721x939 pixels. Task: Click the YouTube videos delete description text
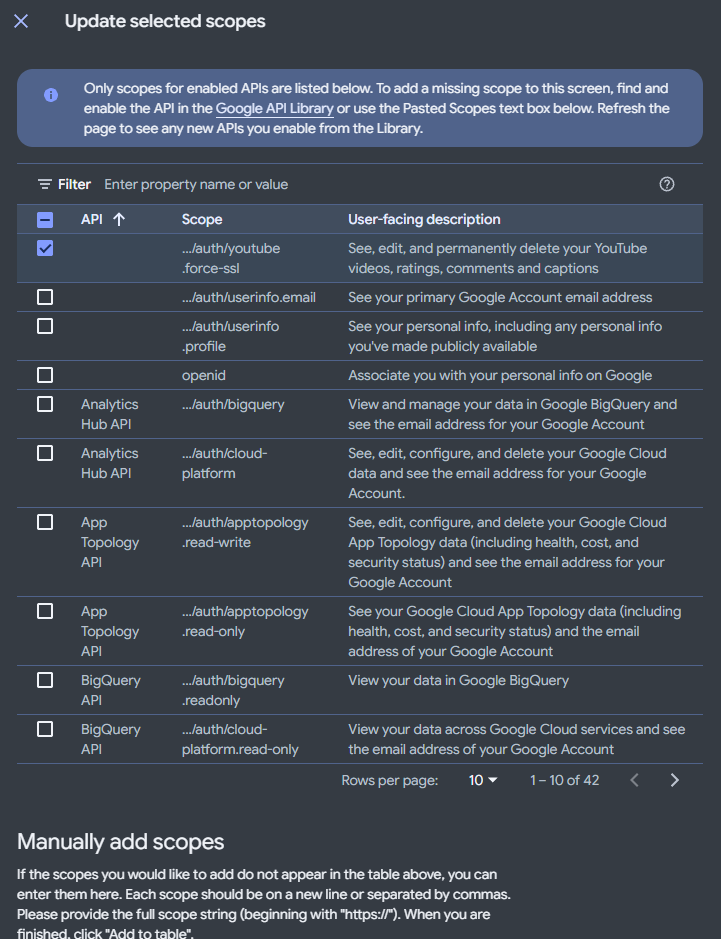point(498,258)
